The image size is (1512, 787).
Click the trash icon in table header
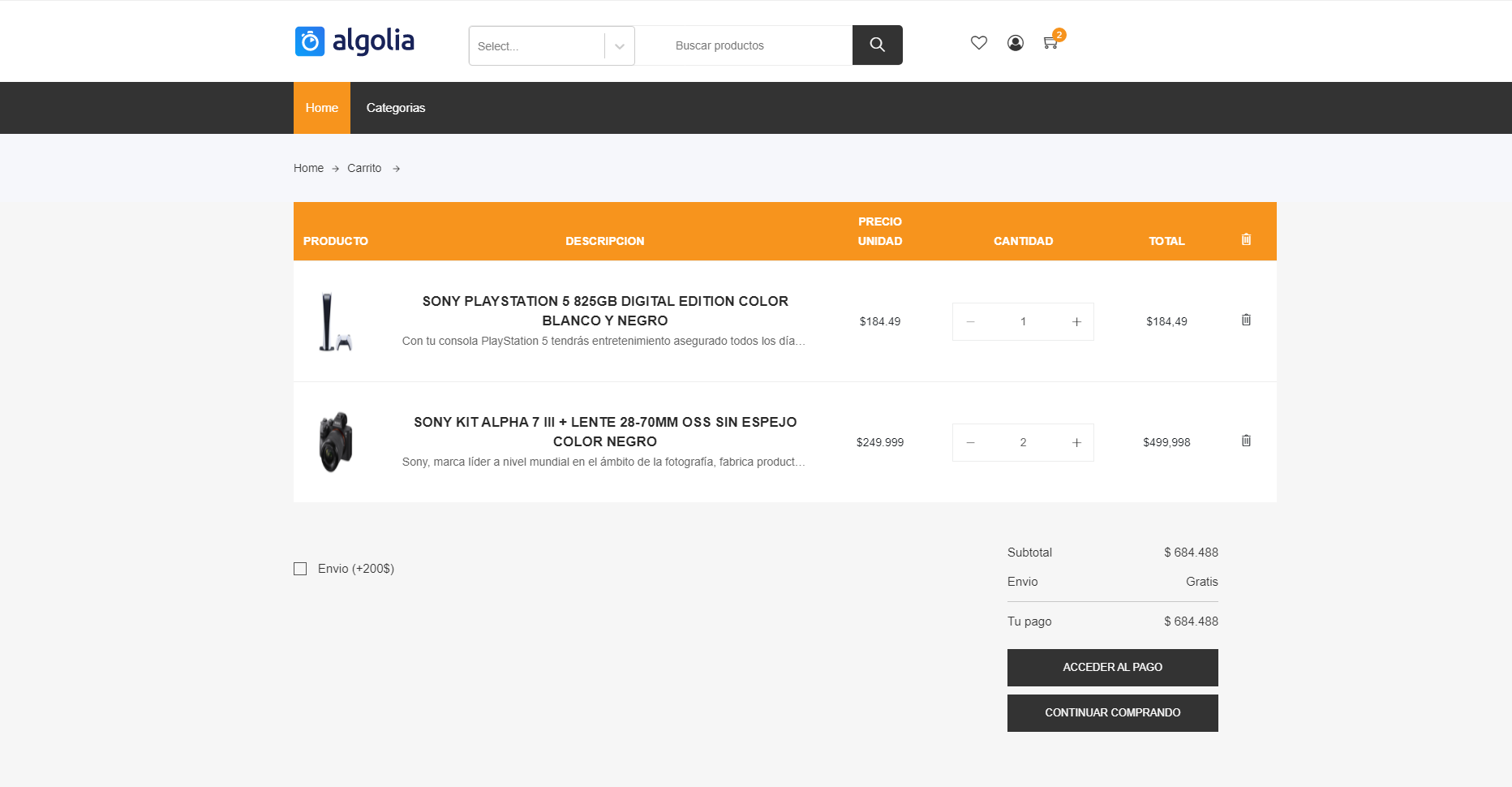coord(1246,239)
